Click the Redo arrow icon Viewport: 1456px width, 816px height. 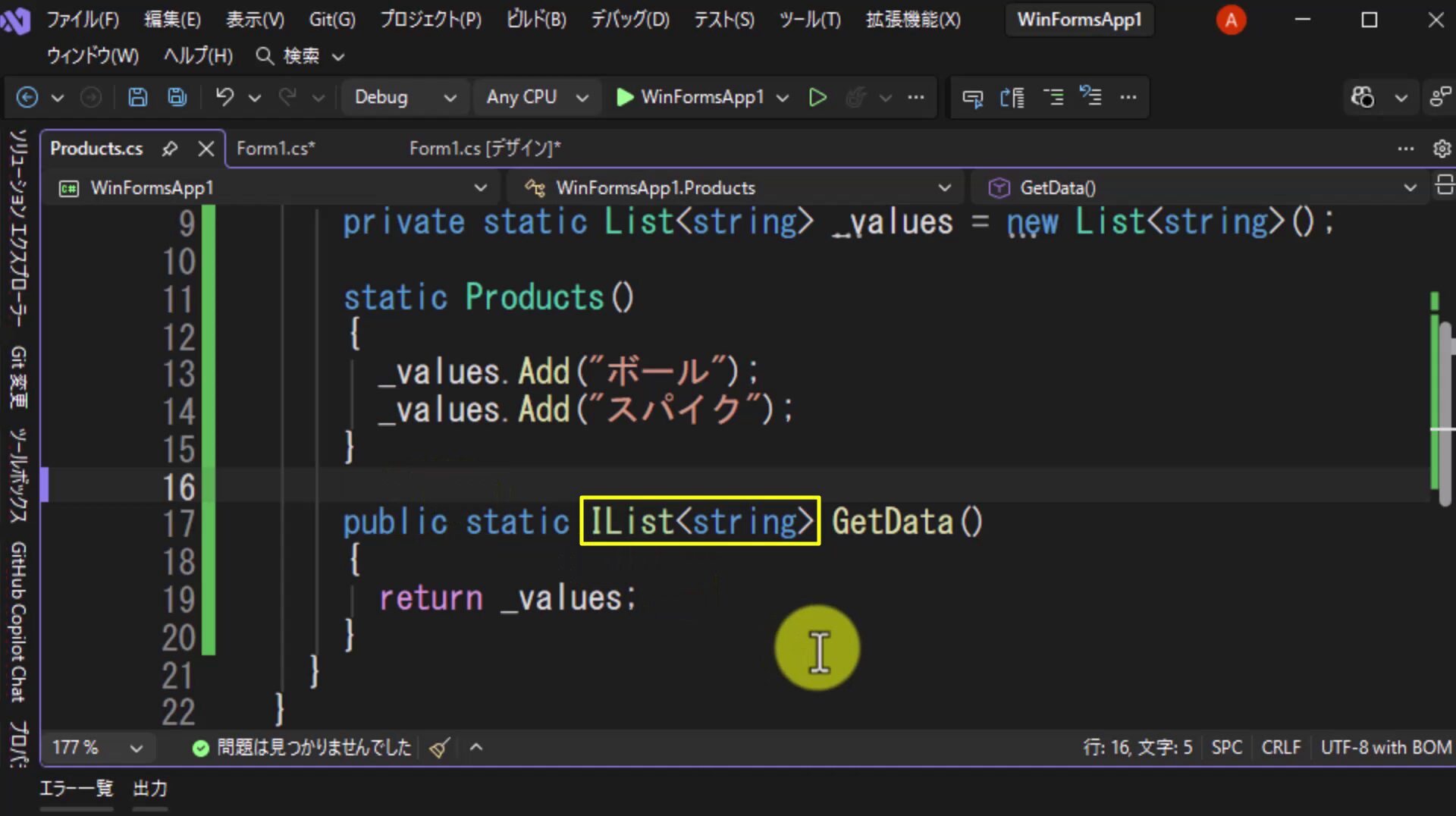(x=287, y=97)
